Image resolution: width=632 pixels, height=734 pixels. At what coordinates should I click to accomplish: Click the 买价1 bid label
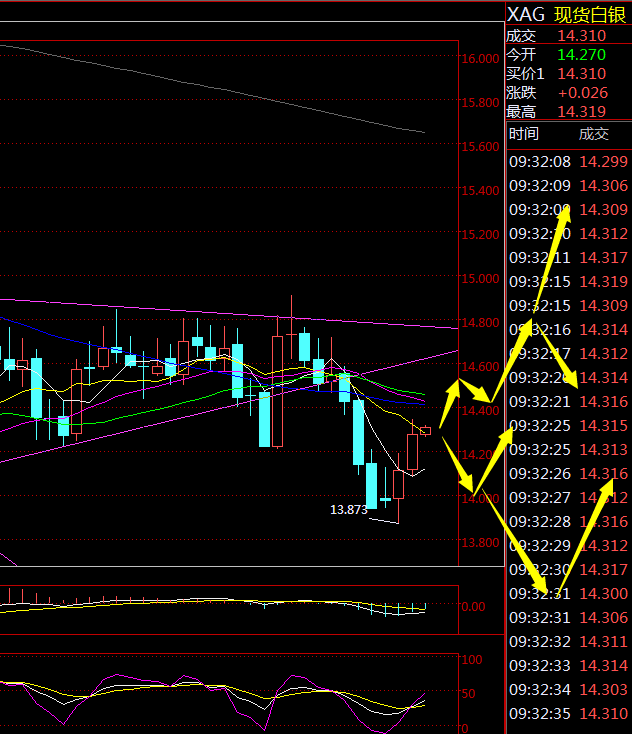click(525, 74)
